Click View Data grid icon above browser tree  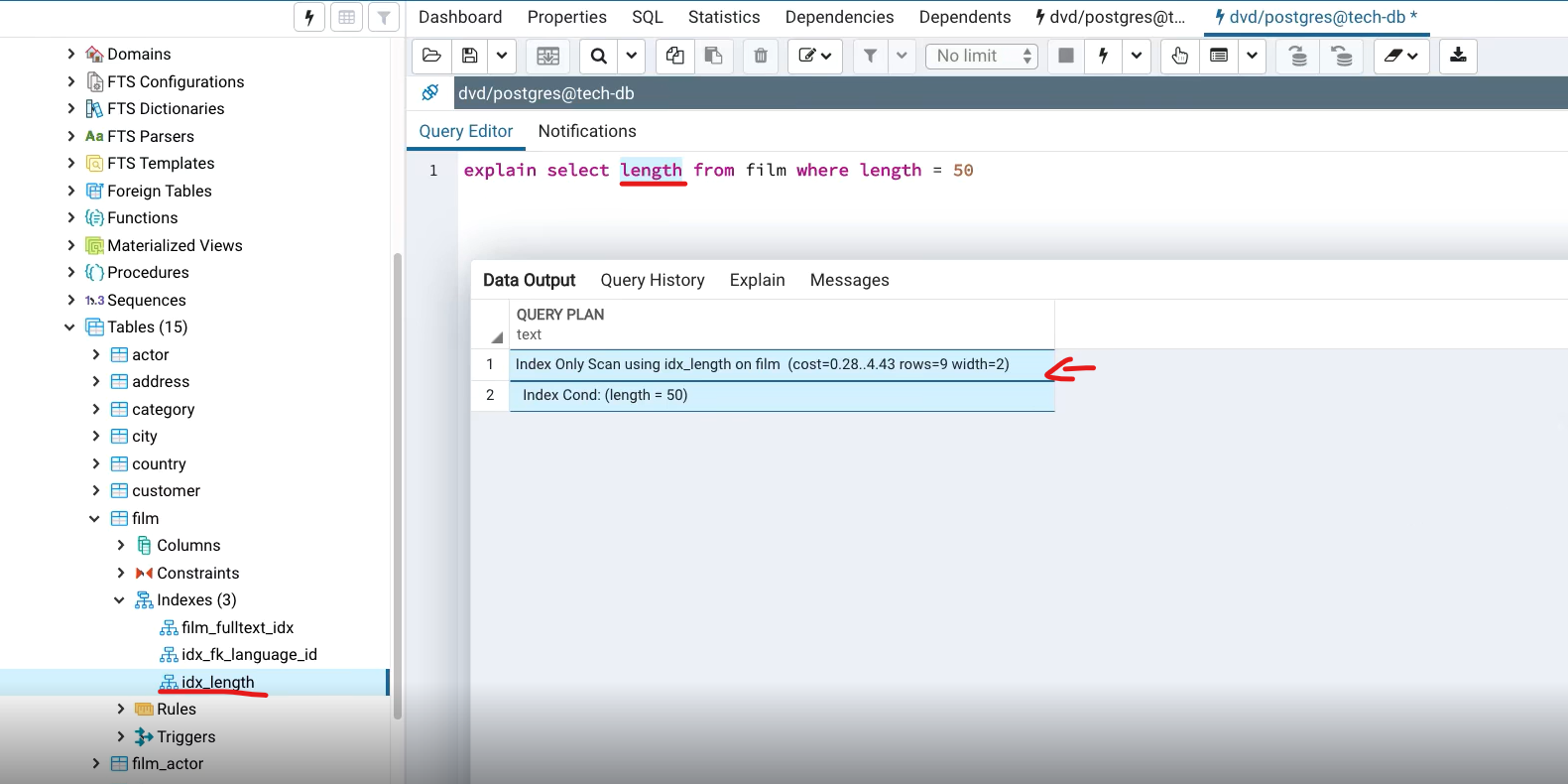[346, 17]
